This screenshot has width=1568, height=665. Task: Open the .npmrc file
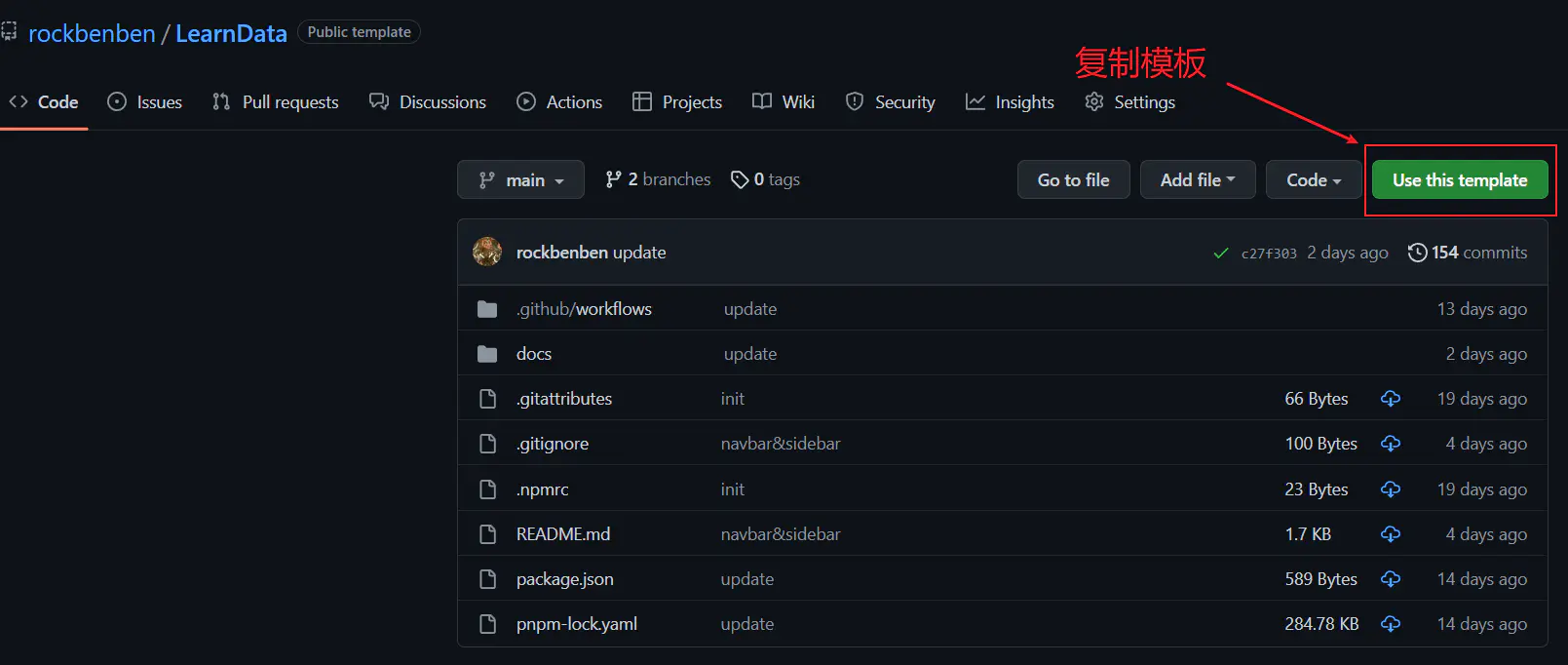pyautogui.click(x=542, y=489)
